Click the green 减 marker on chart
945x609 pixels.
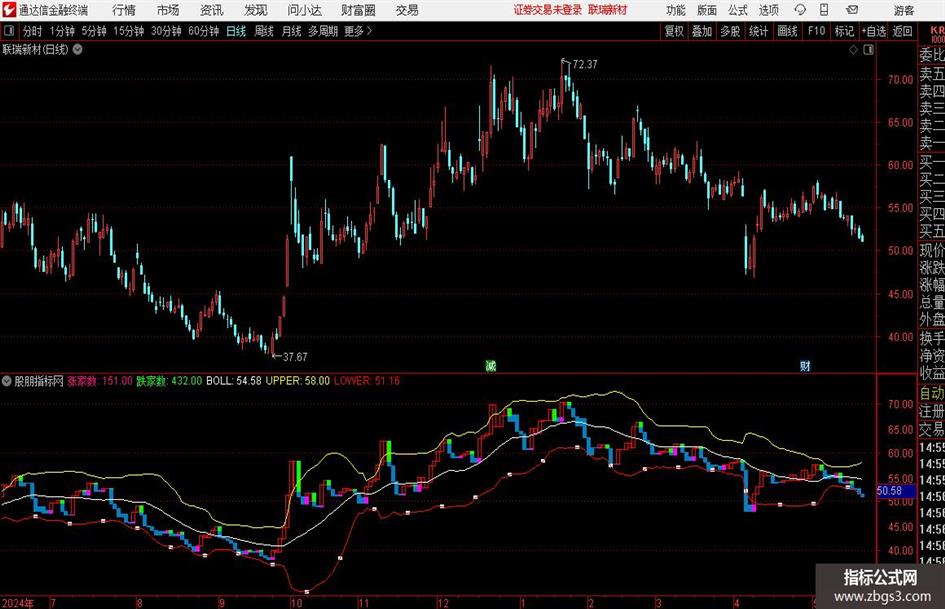point(491,365)
